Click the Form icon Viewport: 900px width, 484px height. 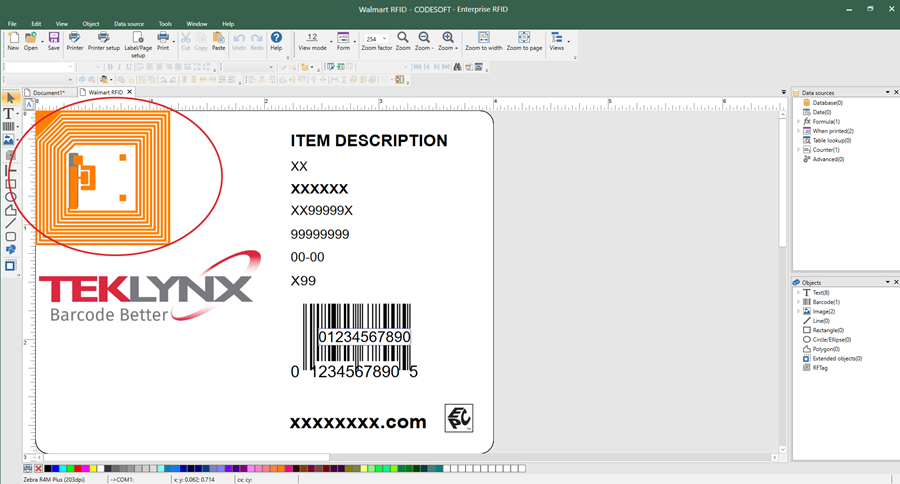(x=343, y=38)
